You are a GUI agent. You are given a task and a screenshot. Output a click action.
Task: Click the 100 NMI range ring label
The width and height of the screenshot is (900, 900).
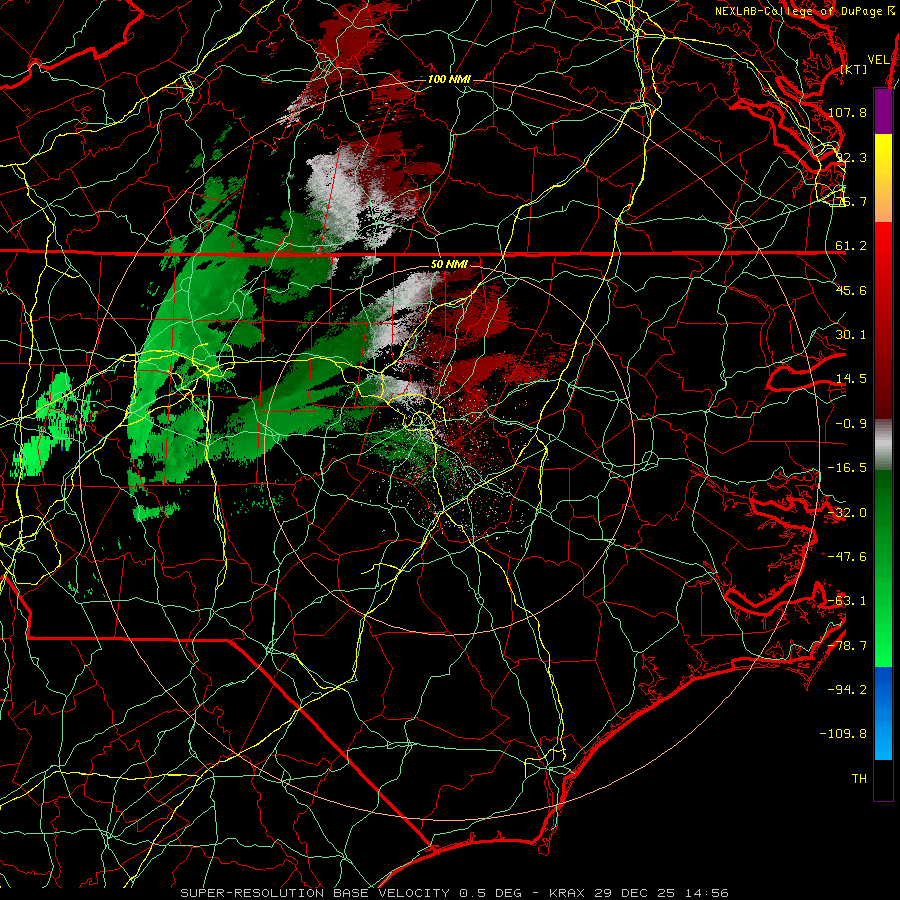tap(449, 79)
